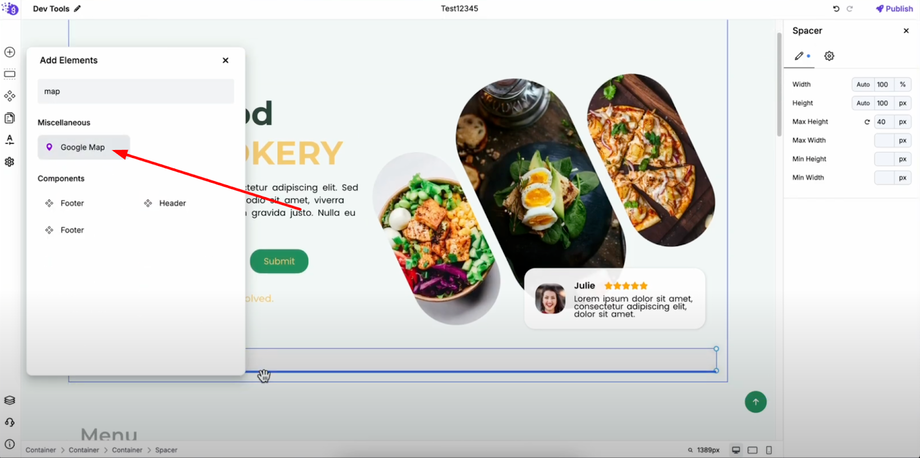Select the first Footer component
This screenshot has width=920, height=458.
(x=65, y=203)
